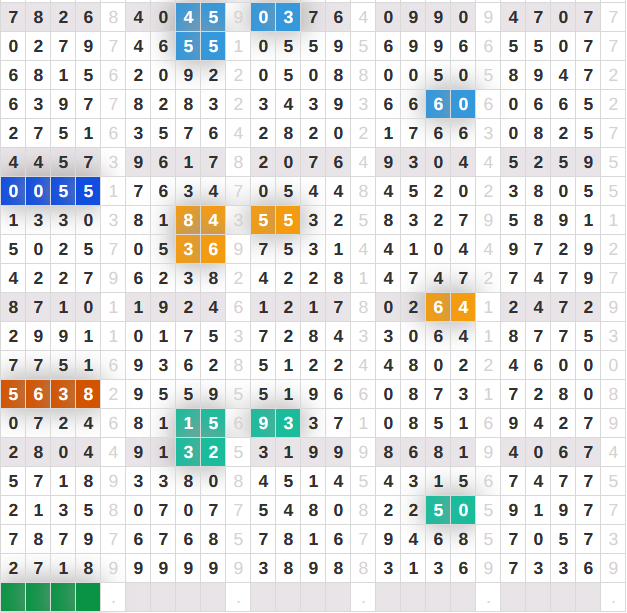Viewport: 627px width, 613px height.
Task: Select the orange 36 highlighted block
Action: [200, 249]
